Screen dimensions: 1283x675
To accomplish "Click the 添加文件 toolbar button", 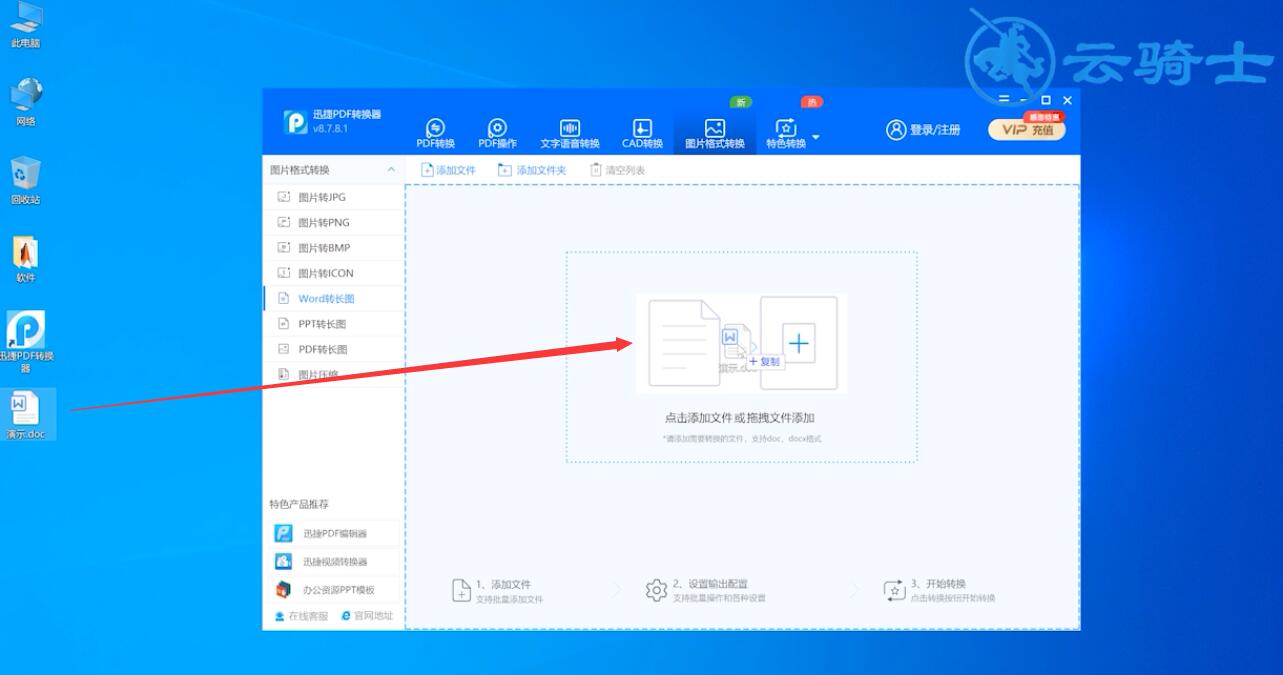I will (448, 170).
